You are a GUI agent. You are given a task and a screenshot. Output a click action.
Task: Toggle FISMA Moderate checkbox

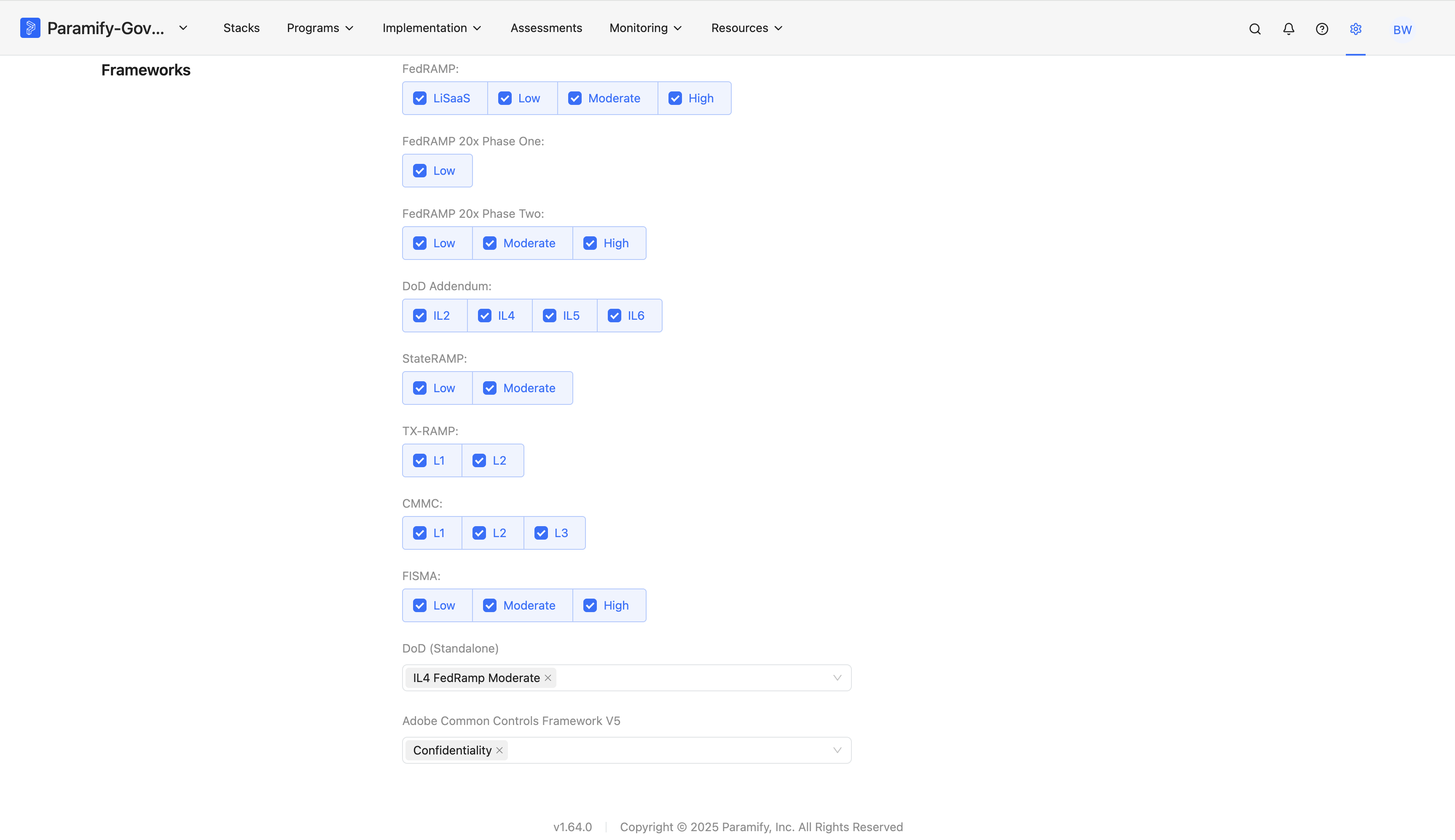click(489, 606)
